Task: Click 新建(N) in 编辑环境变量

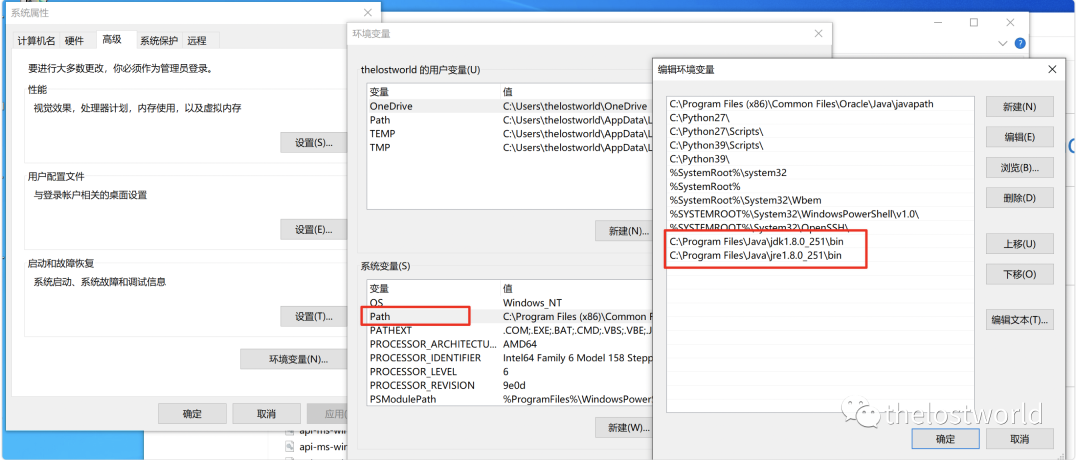Action: click(1019, 107)
